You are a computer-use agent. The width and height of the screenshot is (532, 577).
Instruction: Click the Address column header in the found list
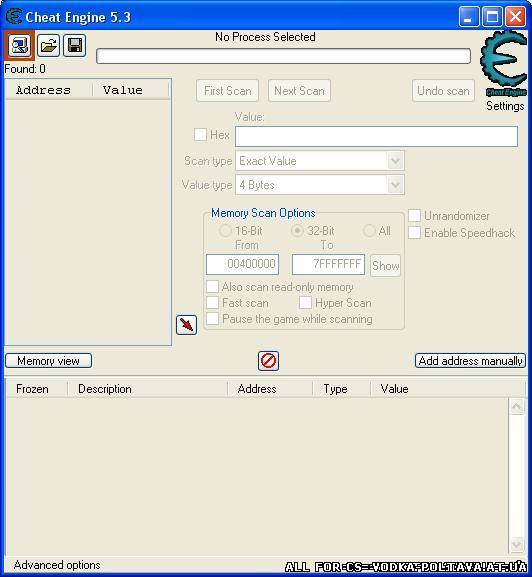(49, 90)
